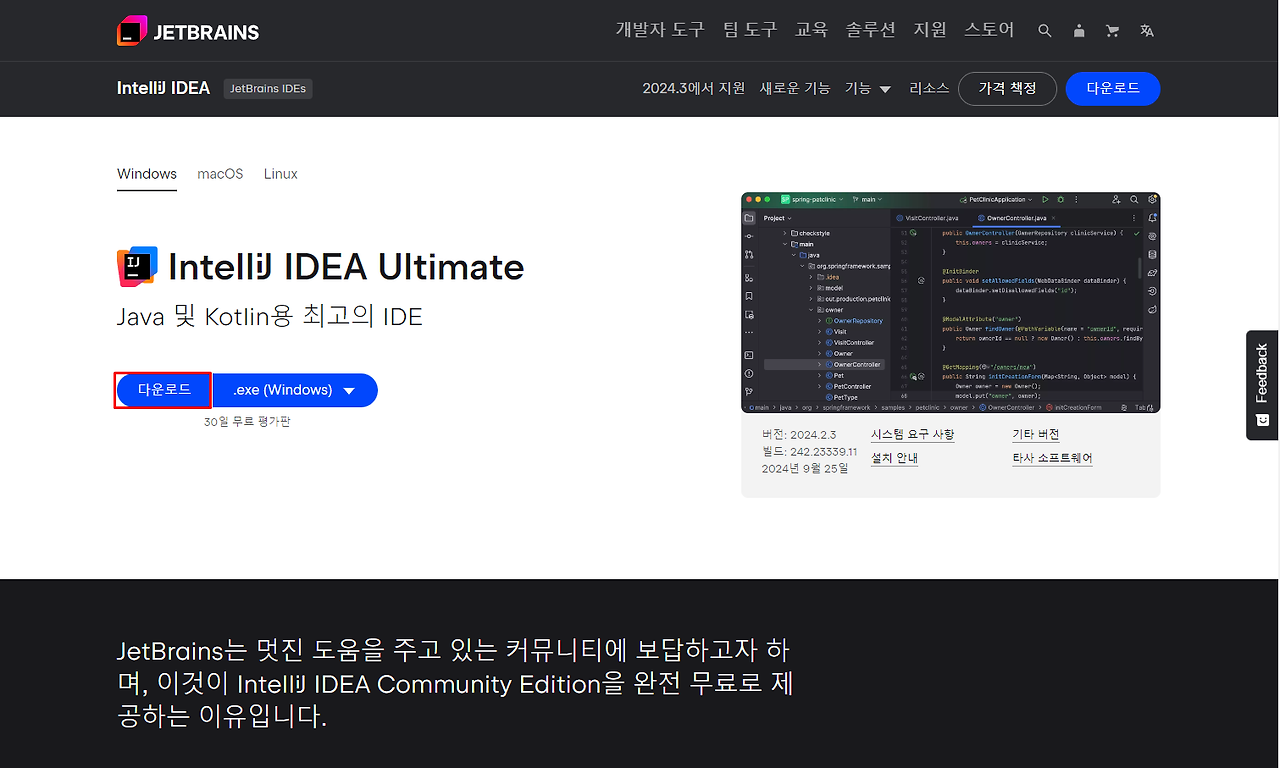Click the release date 2024년 9월 25일
This screenshot has width=1280, height=768.
[805, 469]
